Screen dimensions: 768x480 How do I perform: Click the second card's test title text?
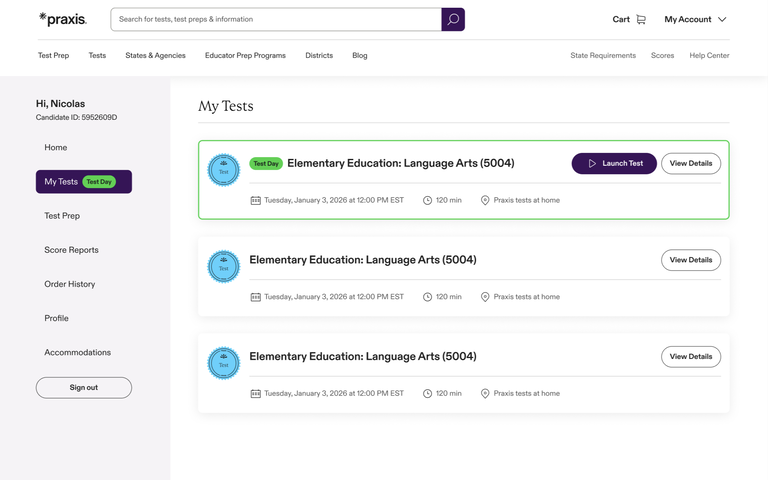tap(363, 260)
